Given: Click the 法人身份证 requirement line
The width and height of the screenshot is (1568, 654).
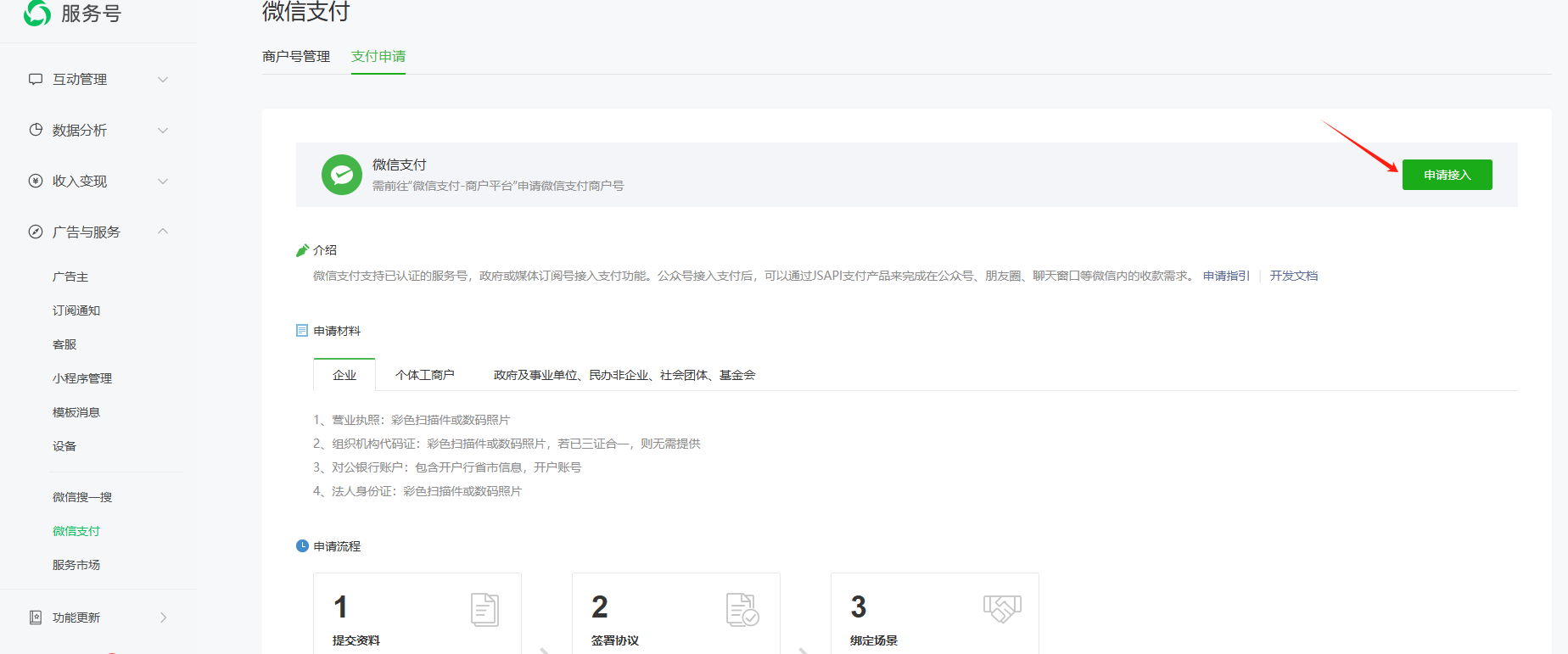Looking at the screenshot, I should (417, 491).
